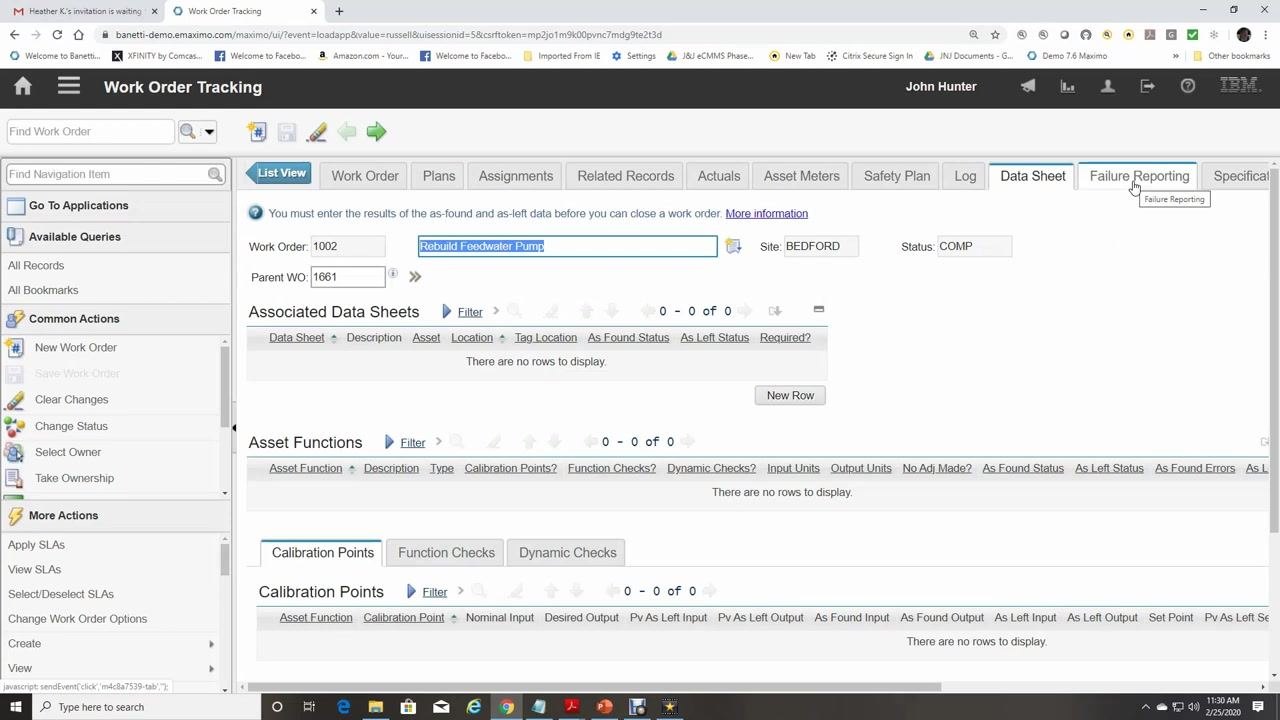1280x720 pixels.
Task: Select the All Records query
Action: tap(36, 266)
